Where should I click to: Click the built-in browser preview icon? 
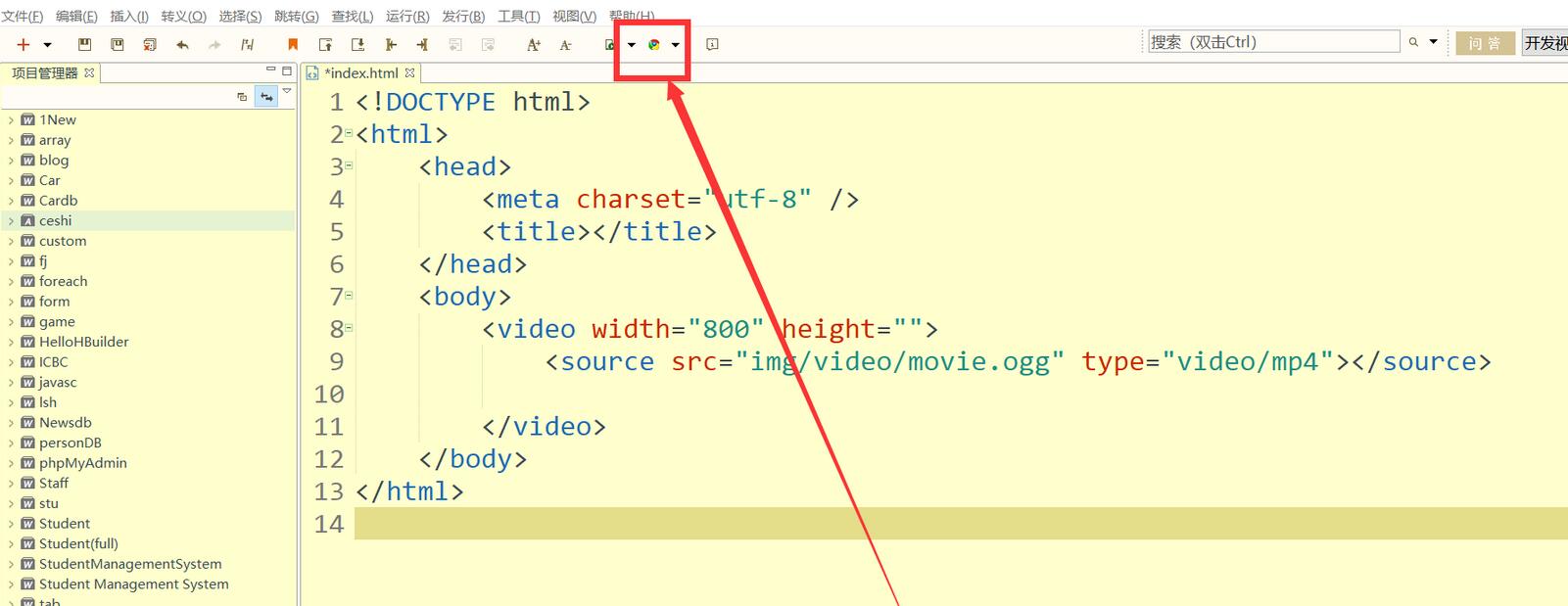[610, 44]
